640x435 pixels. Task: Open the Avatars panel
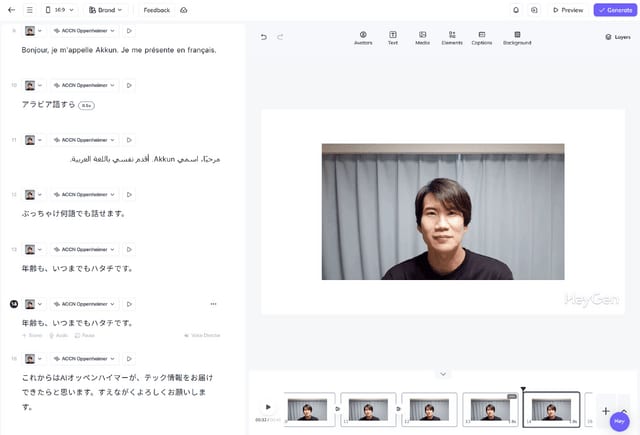click(363, 37)
